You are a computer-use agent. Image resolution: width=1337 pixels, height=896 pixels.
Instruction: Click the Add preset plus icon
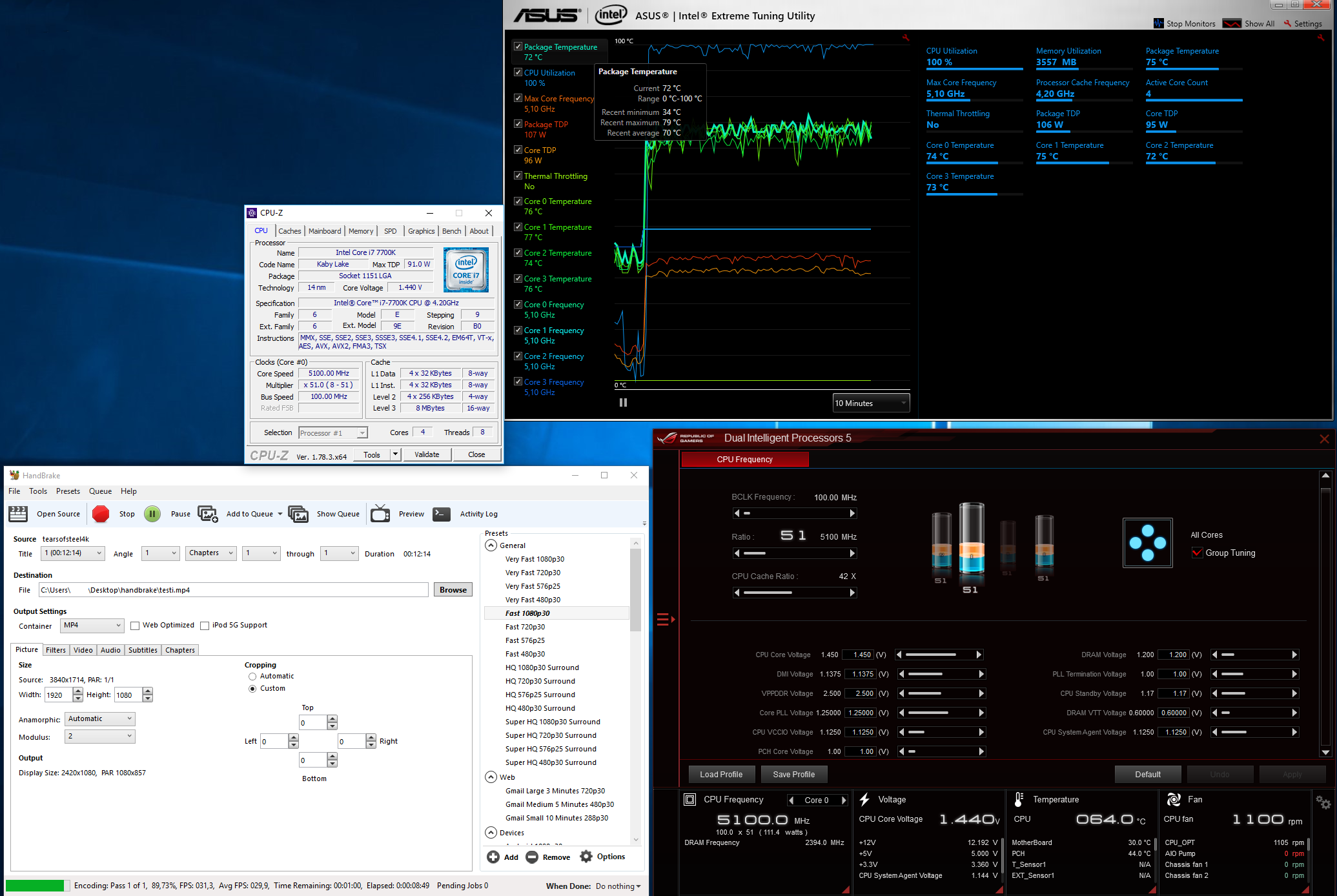click(493, 857)
